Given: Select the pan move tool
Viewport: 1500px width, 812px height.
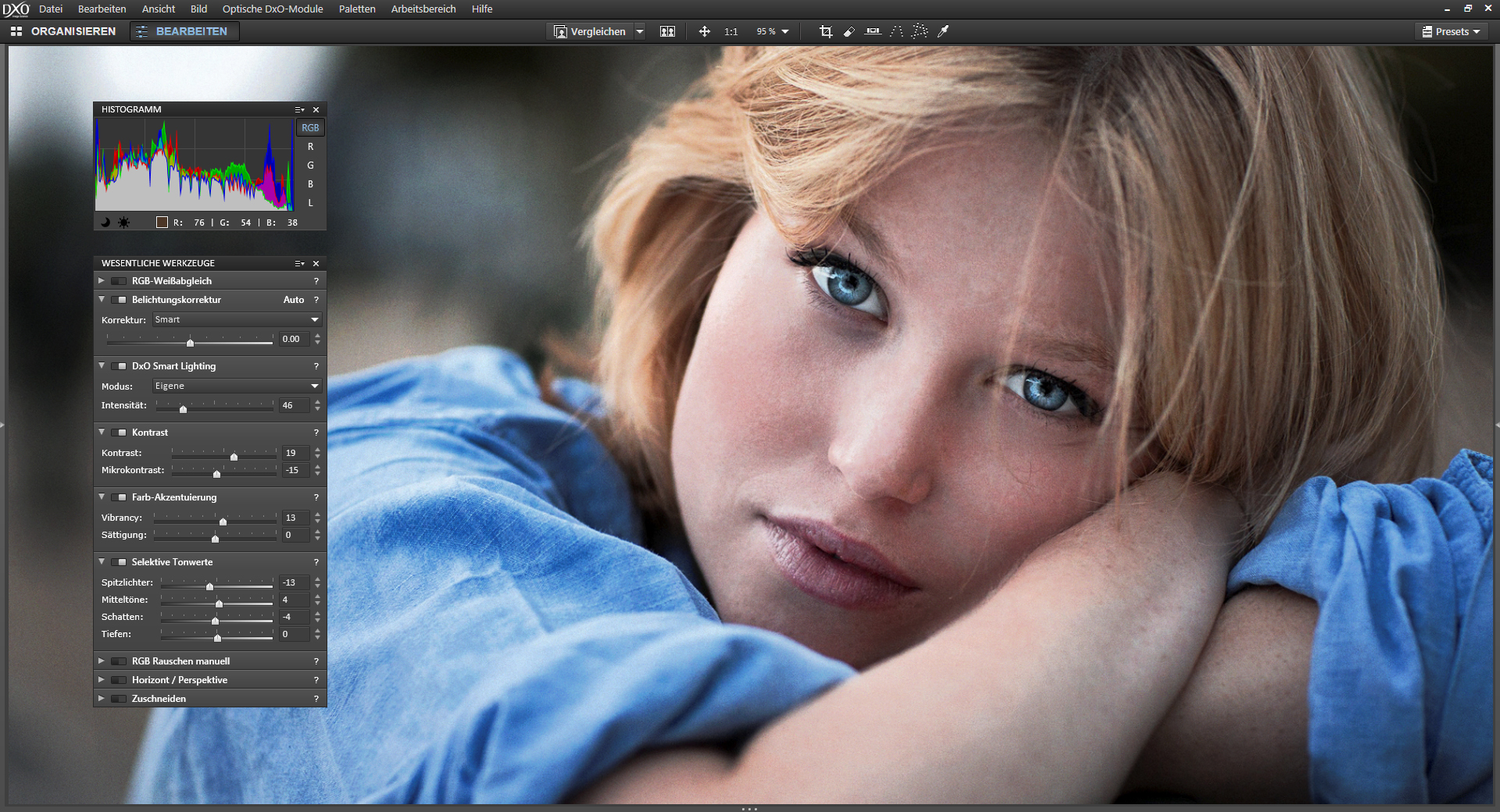Looking at the screenshot, I should (x=704, y=31).
